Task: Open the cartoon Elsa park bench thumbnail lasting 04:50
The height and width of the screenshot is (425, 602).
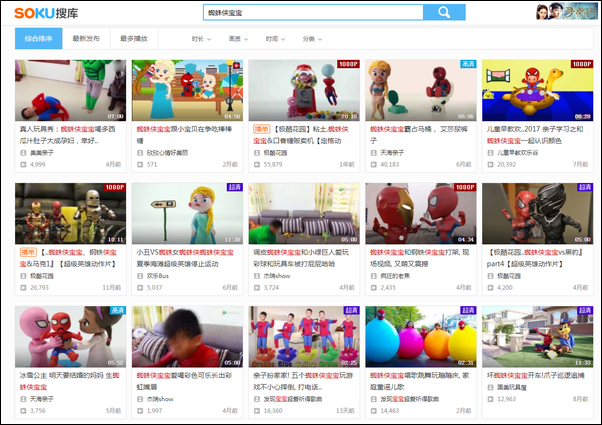Action: [x=187, y=90]
